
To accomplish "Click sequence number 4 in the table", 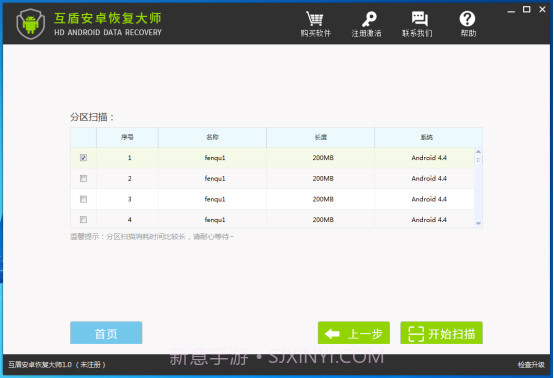I will tap(130, 220).
